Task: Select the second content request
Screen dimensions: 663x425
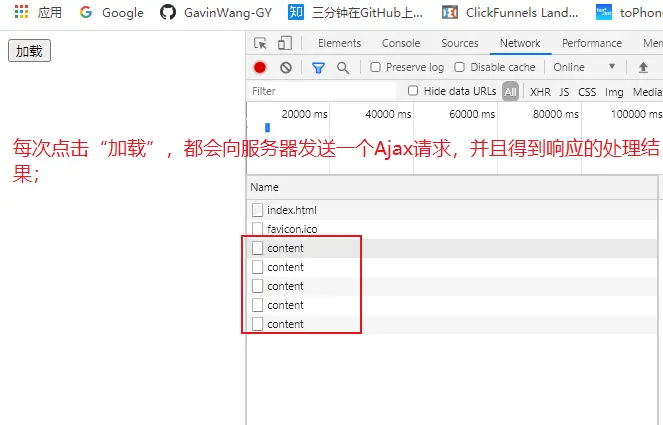Action: [x=452, y=267]
